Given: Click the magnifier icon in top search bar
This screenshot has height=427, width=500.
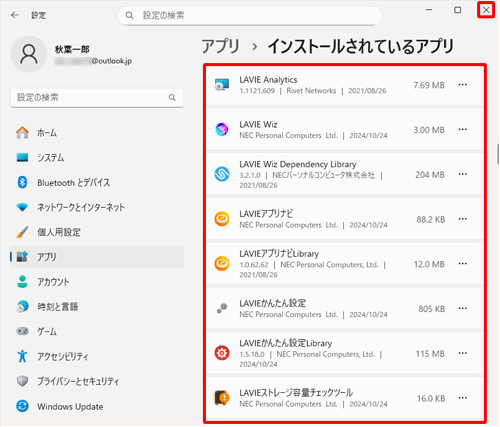Looking at the screenshot, I should [x=129, y=15].
